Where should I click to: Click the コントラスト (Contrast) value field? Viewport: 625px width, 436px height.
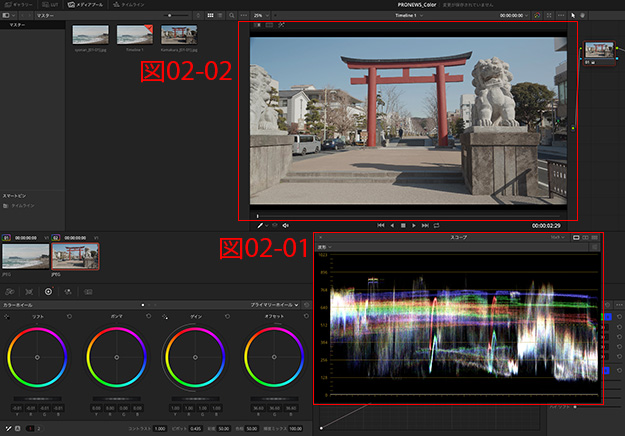tap(160, 429)
